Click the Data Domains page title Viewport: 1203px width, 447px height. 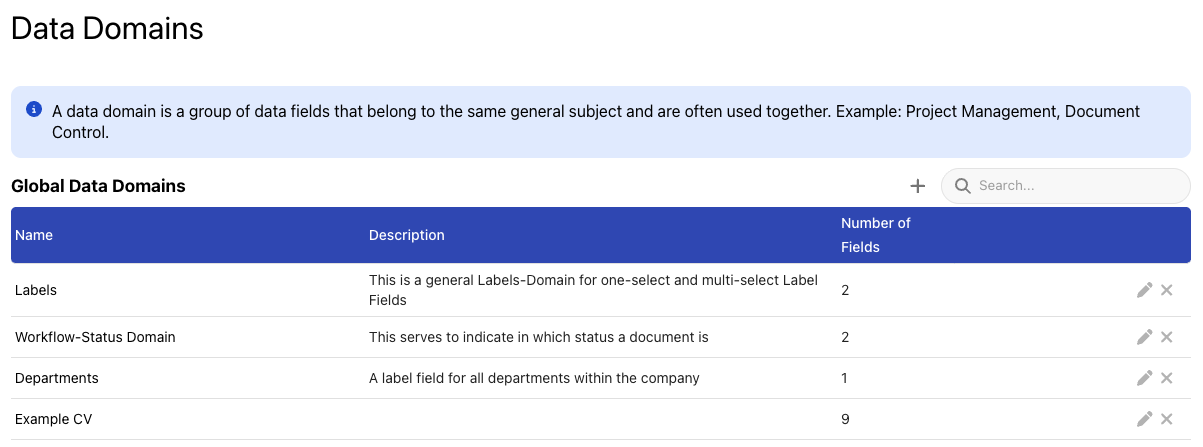point(107,28)
